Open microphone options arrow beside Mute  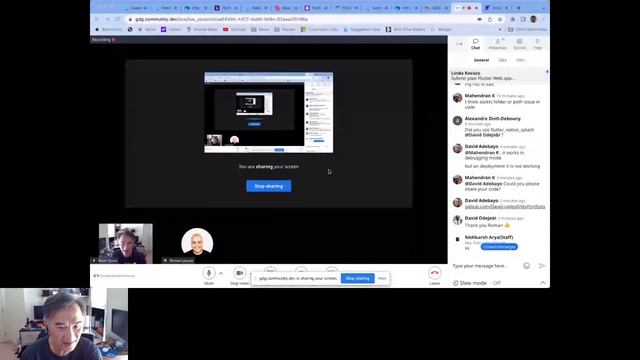click(x=221, y=273)
